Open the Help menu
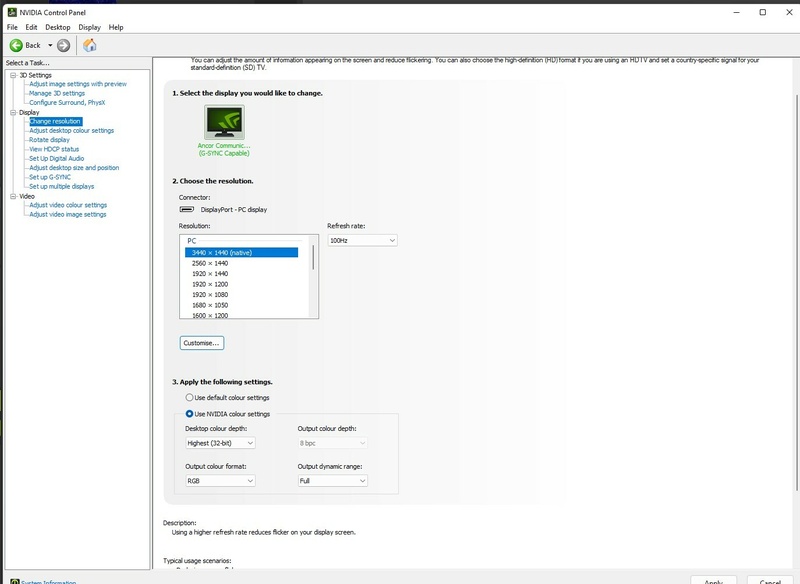Viewport: 800px width, 584px height. click(116, 27)
